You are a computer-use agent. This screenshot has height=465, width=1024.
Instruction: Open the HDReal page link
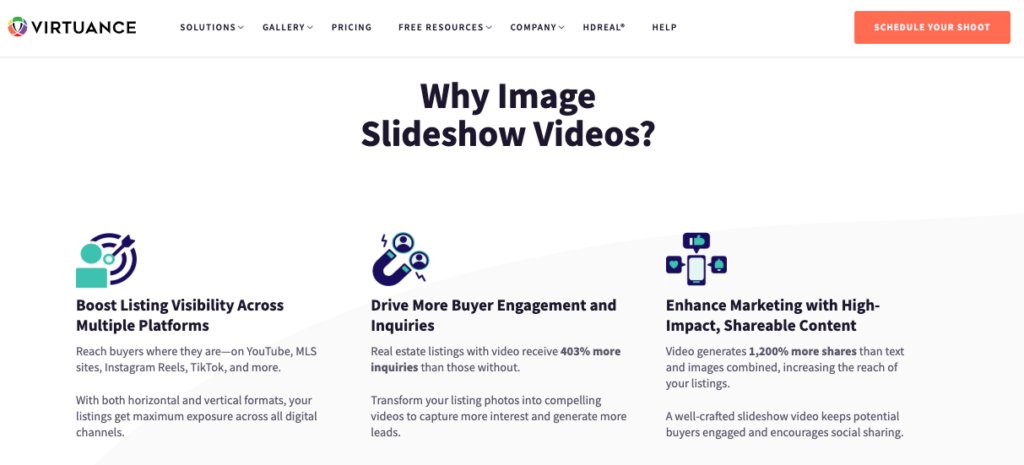pos(604,27)
